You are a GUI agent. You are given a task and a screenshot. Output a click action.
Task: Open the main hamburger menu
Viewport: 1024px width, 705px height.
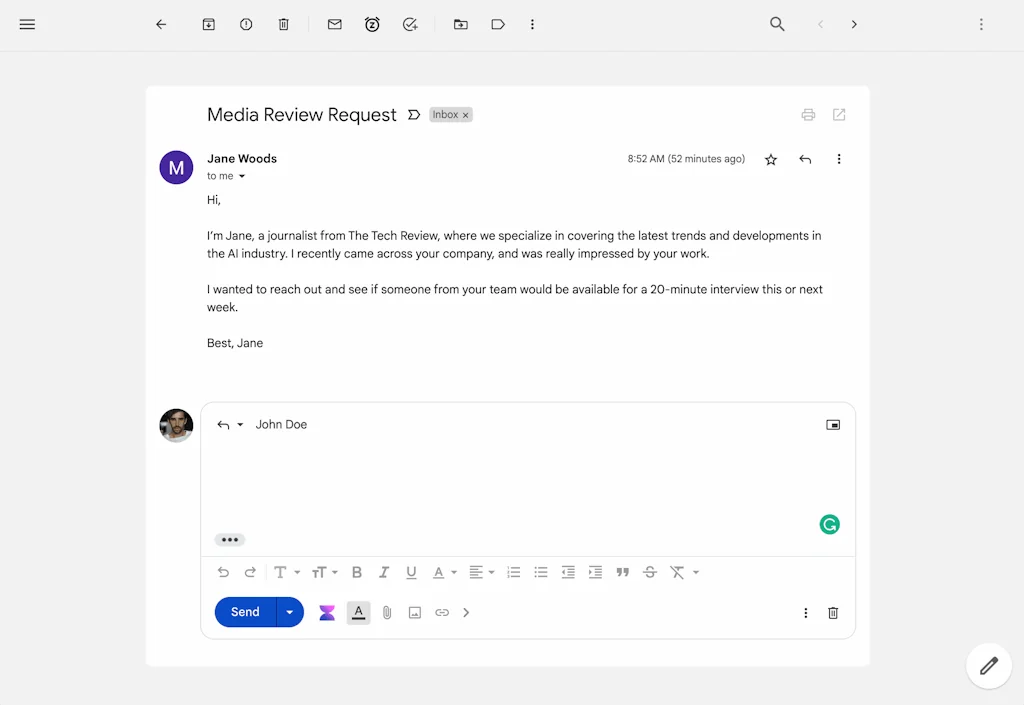click(27, 24)
